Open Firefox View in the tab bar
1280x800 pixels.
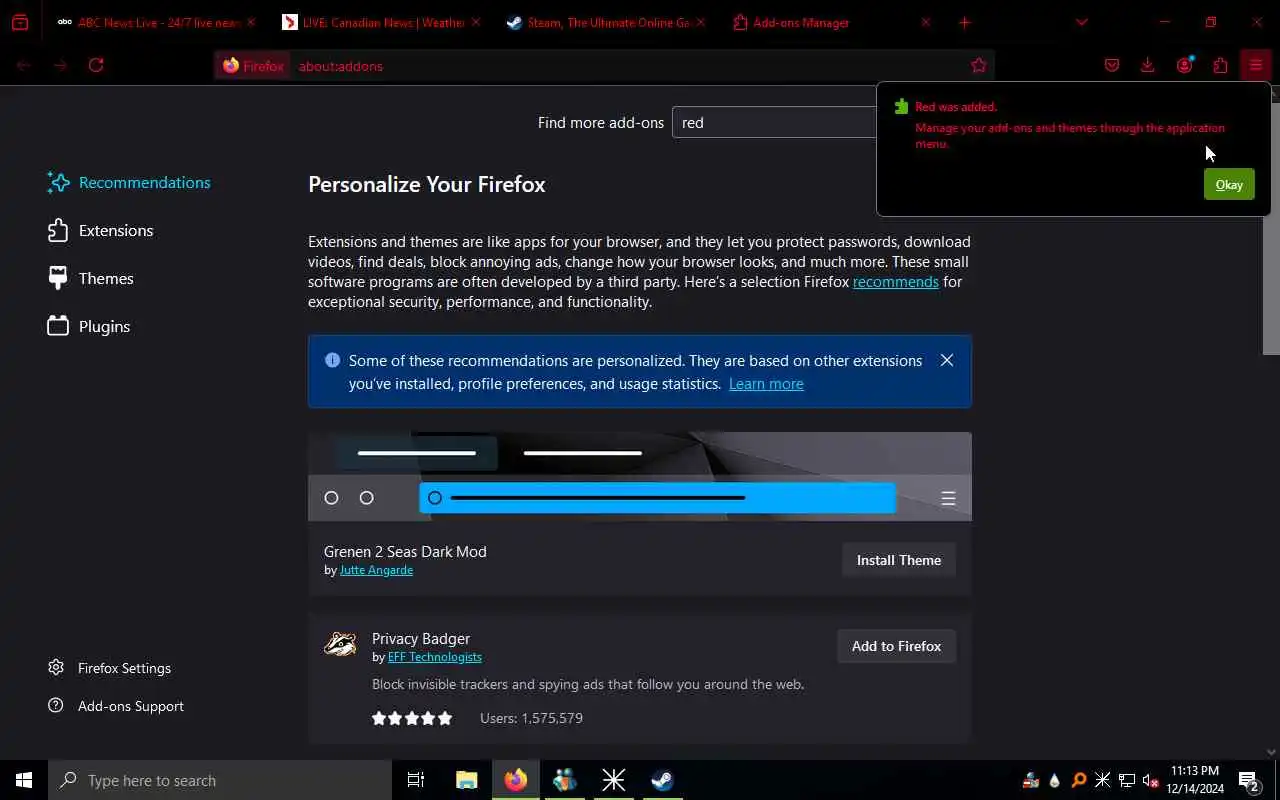(20, 22)
